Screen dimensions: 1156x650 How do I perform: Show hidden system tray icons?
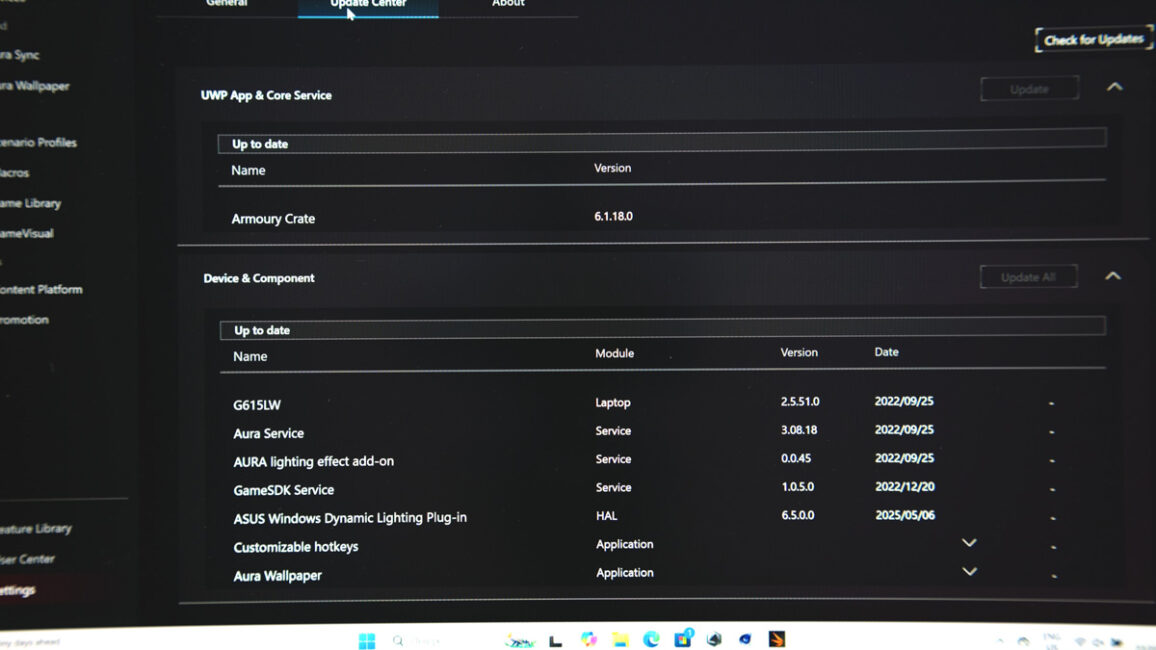1000,642
